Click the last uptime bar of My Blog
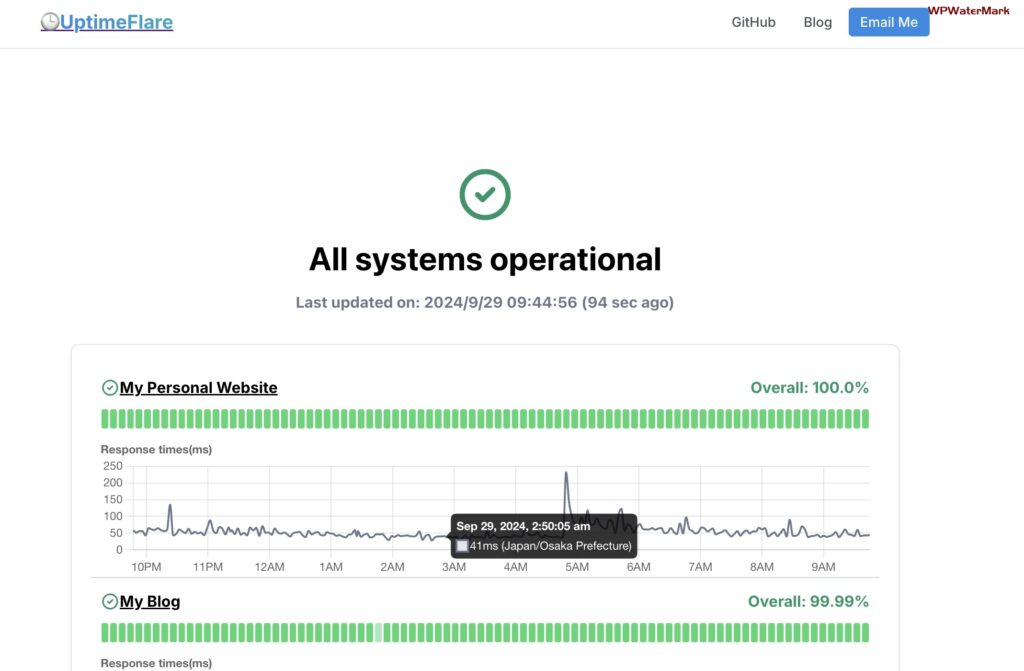The image size is (1024, 671). pyautogui.click(x=866, y=632)
